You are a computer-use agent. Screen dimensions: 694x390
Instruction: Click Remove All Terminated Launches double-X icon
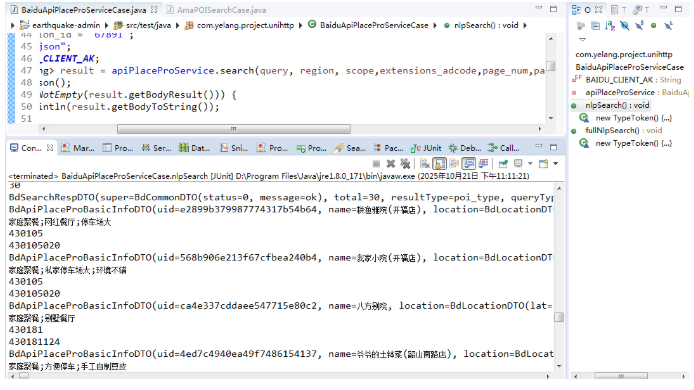[405, 164]
